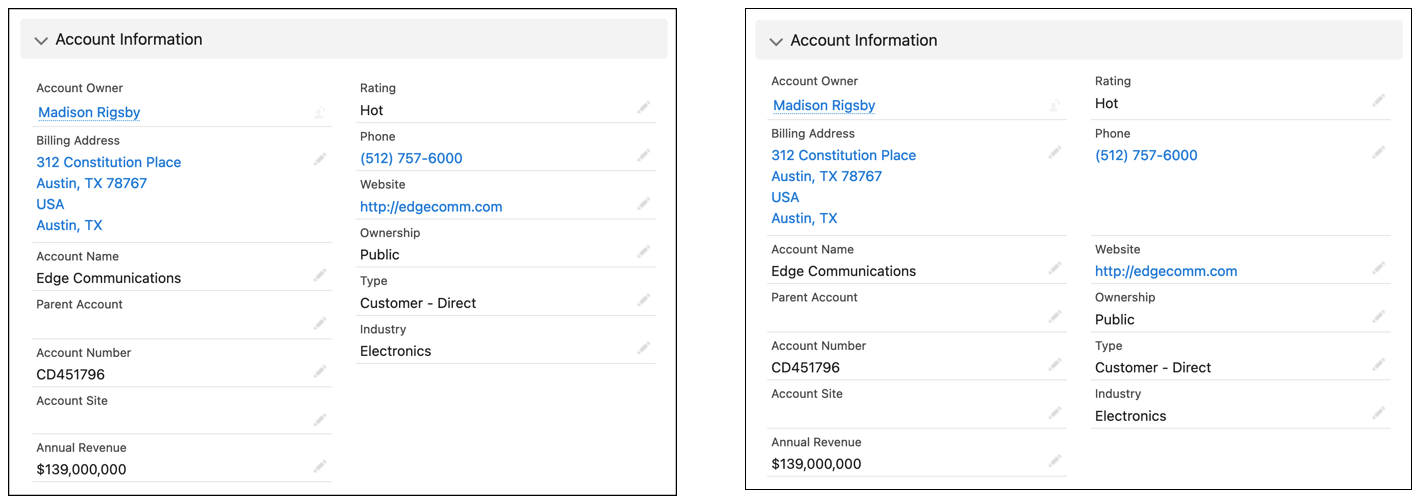1421x501 pixels.
Task: Collapse Account Information section in right panel
Action: (x=775, y=42)
